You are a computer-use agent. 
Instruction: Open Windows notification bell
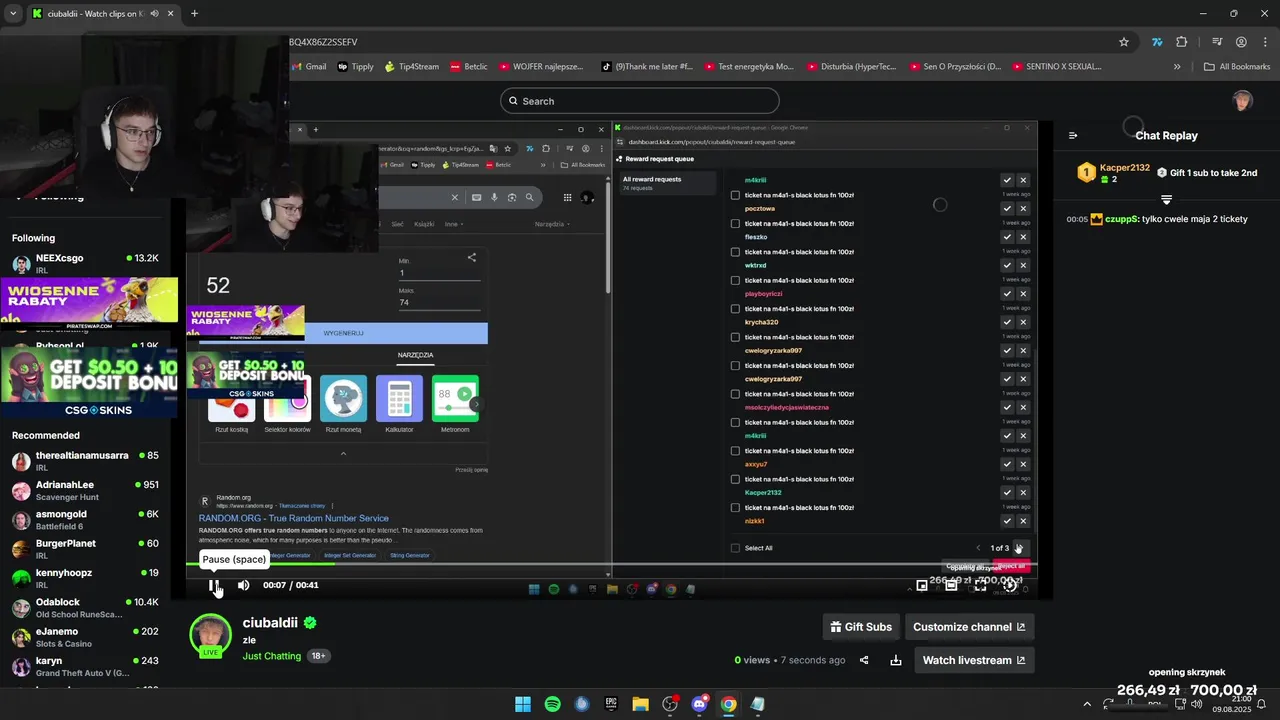[1262, 704]
